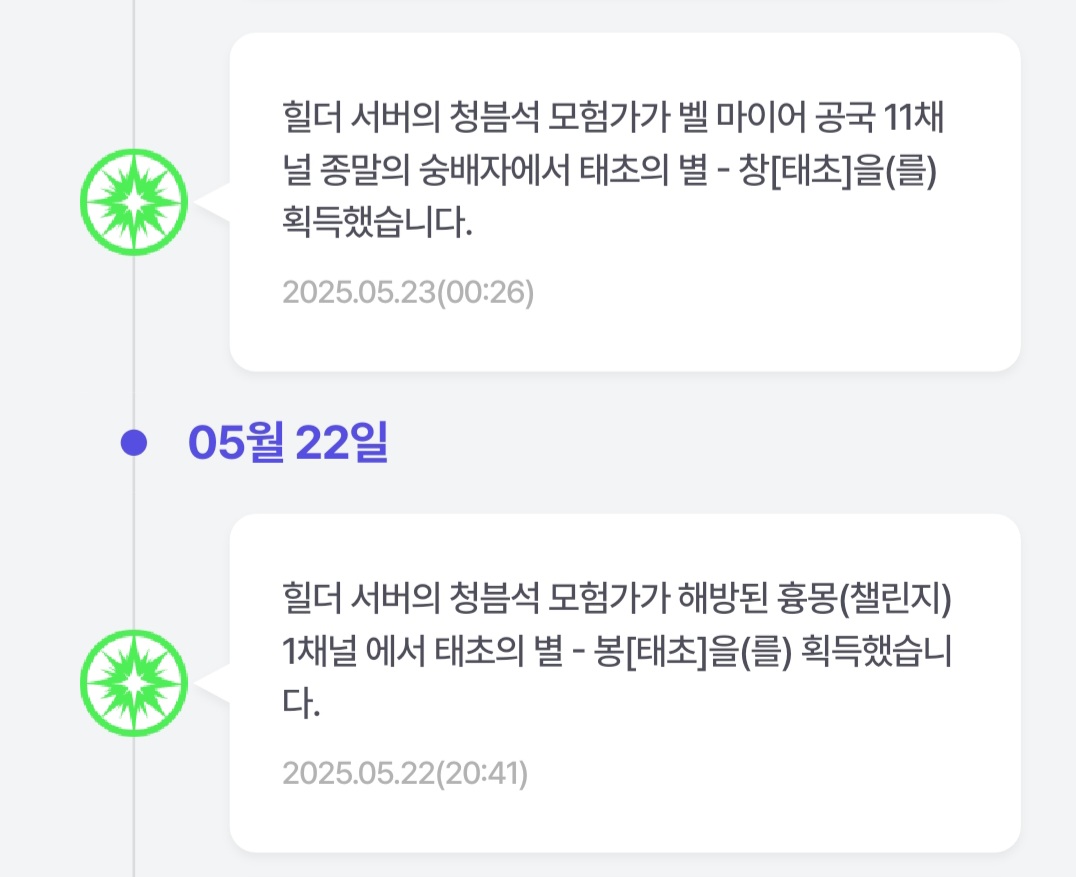The image size is (1076, 877).
Task: Click the blue dot marker for 05월 22일
Action: [x=134, y=443]
